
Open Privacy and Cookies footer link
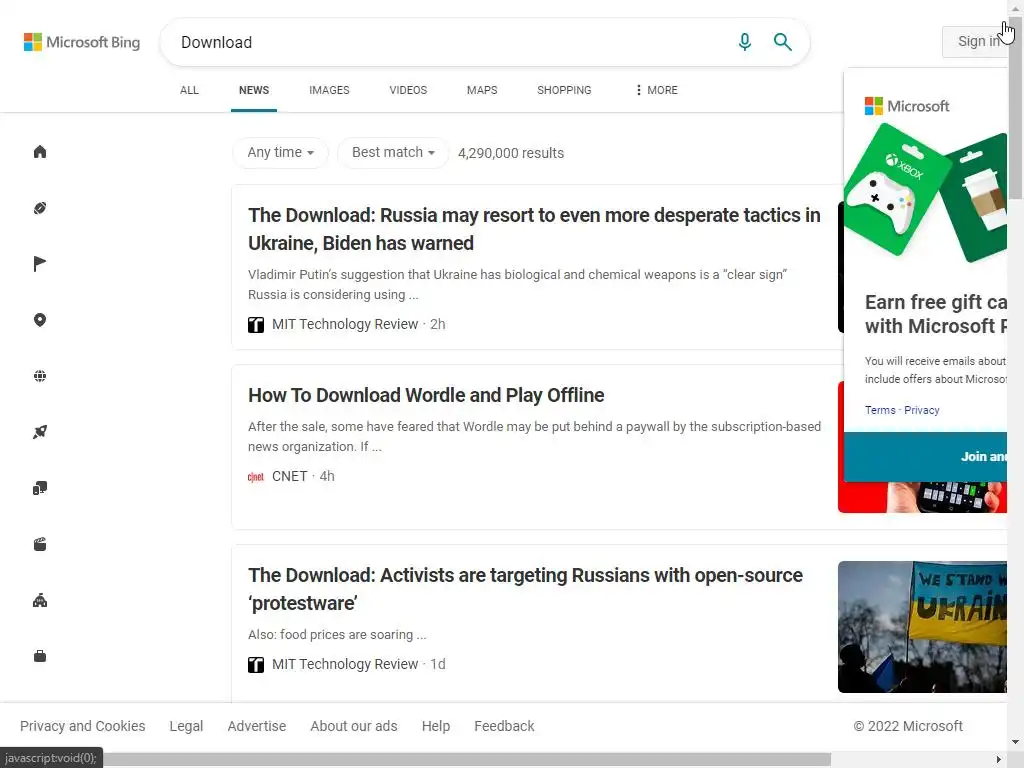click(82, 726)
